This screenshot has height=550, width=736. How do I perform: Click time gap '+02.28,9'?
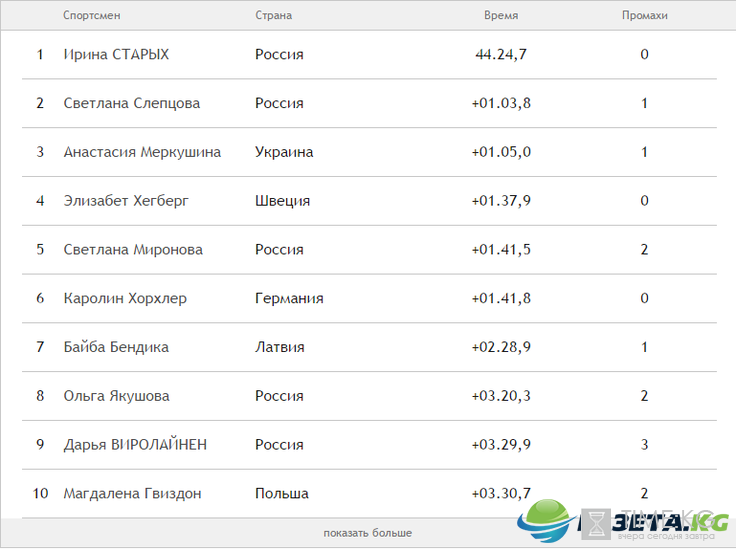click(501, 347)
